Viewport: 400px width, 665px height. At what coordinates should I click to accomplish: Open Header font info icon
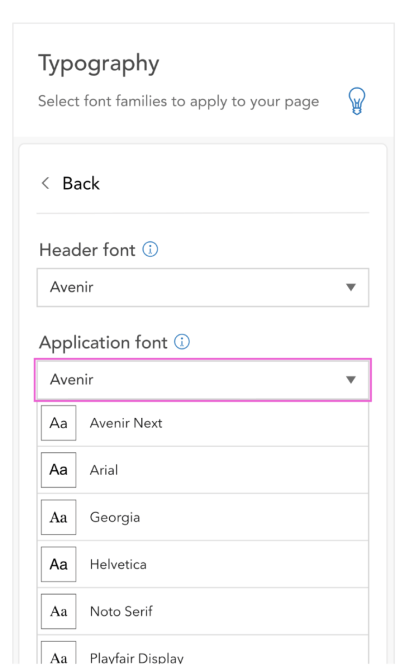150,249
